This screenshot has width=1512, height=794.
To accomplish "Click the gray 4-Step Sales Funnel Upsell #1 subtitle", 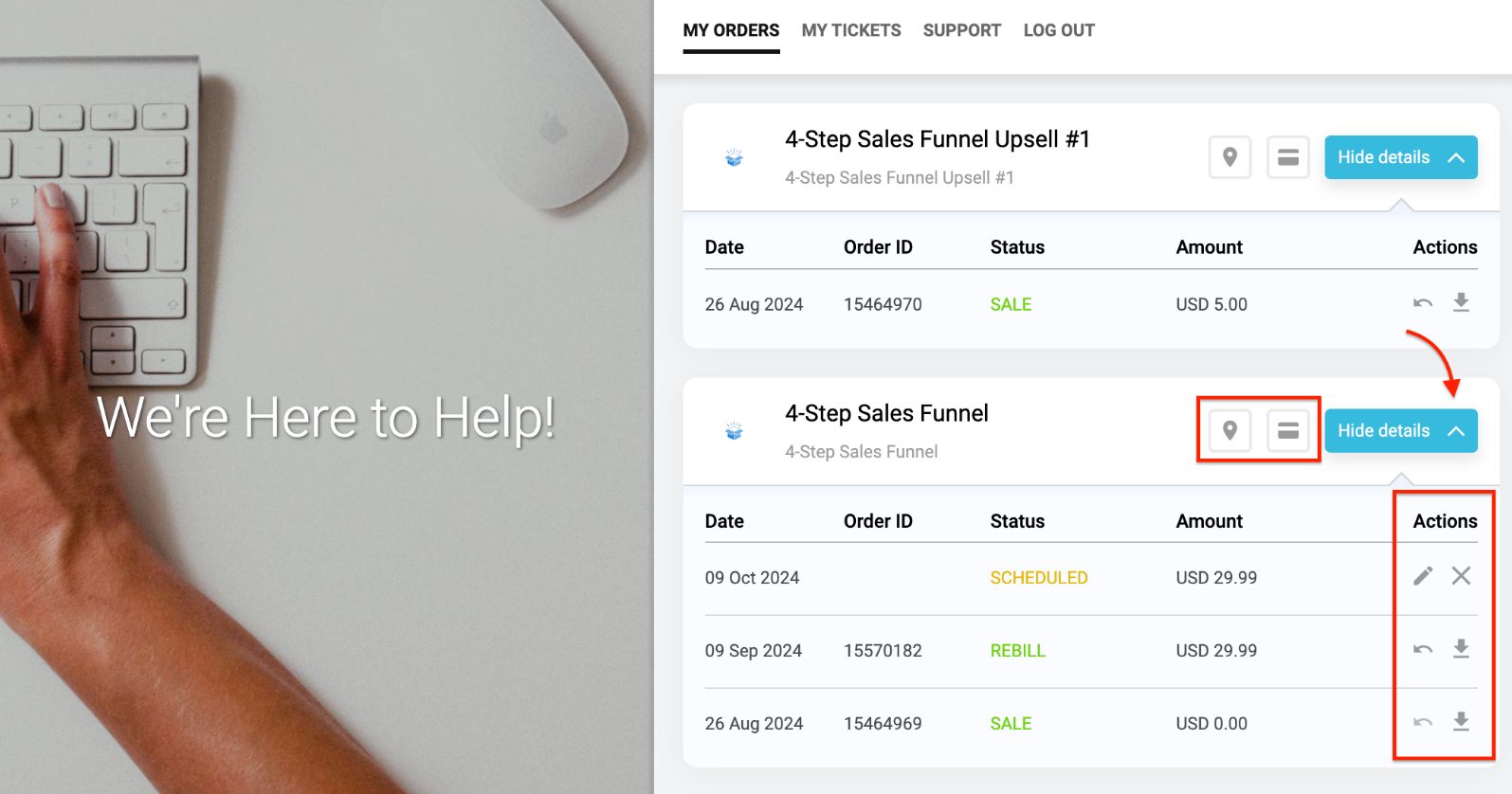I will 900,178.
